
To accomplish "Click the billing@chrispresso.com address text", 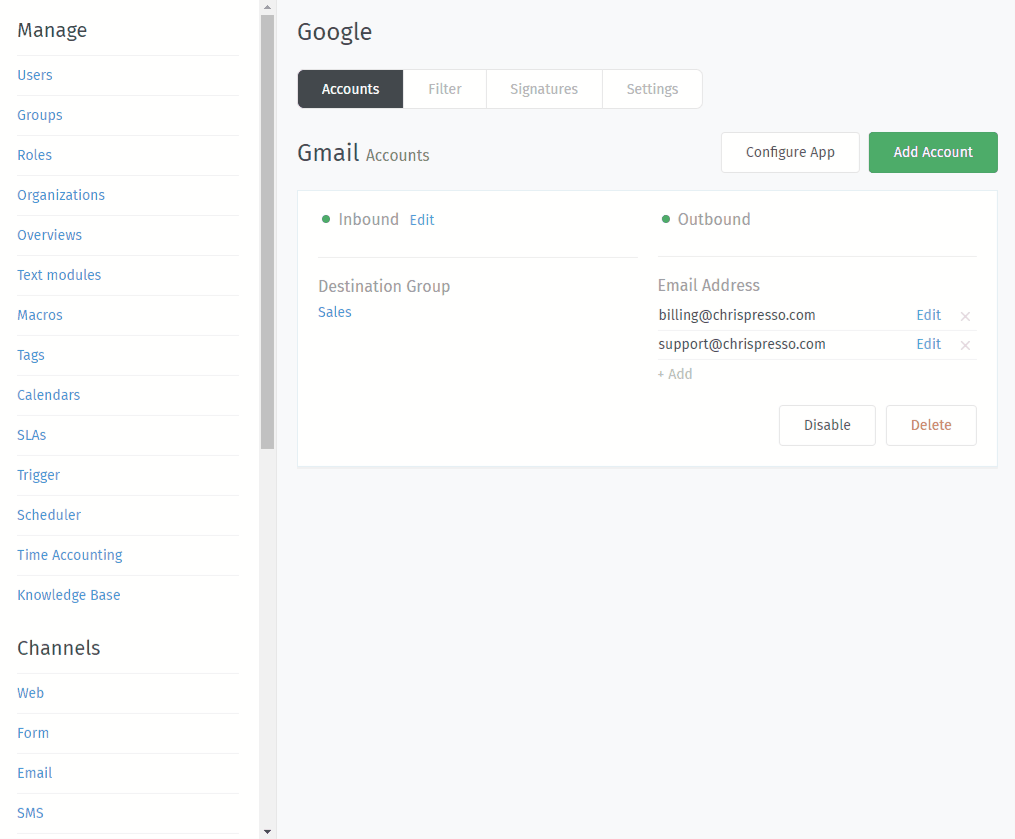I will click(x=737, y=315).
